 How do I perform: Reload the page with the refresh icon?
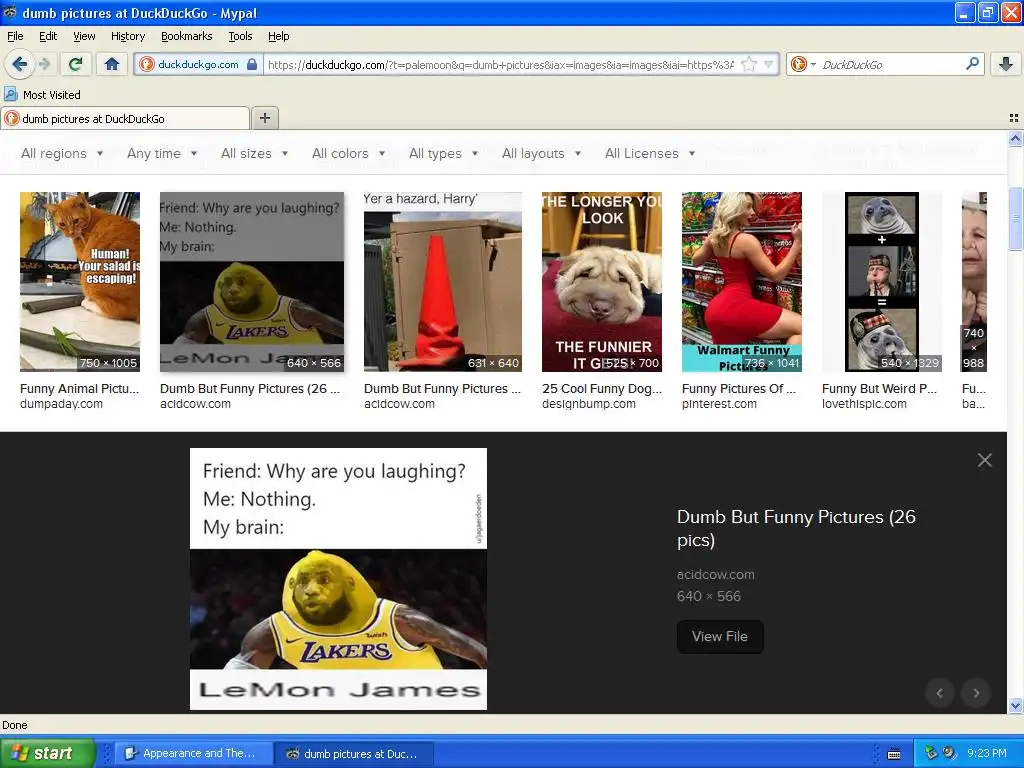[75, 64]
